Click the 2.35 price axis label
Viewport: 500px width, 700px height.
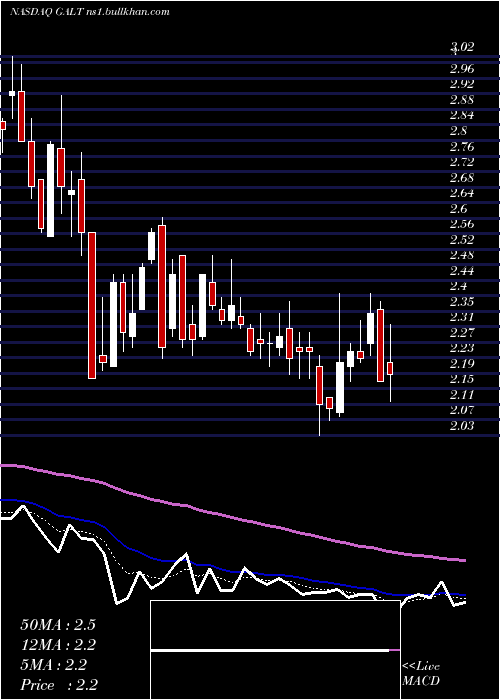(x=462, y=302)
